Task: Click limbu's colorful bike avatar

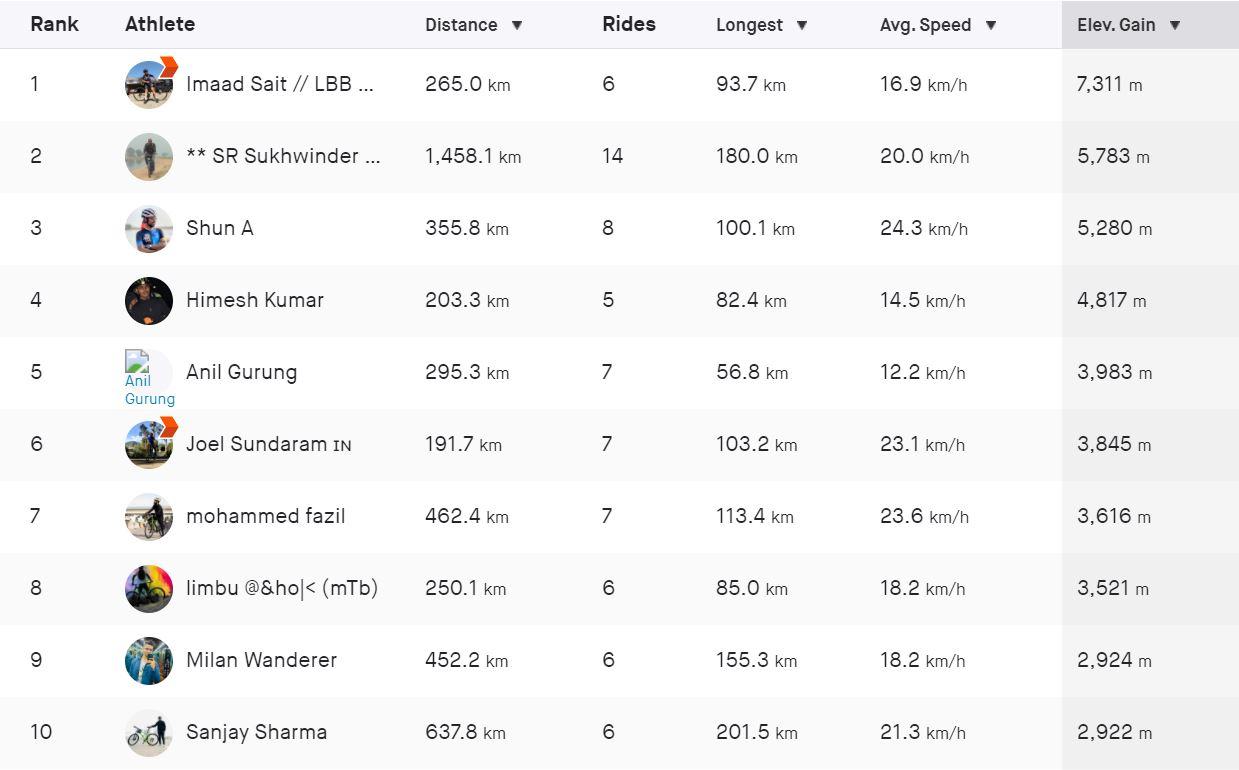Action: coord(149,589)
